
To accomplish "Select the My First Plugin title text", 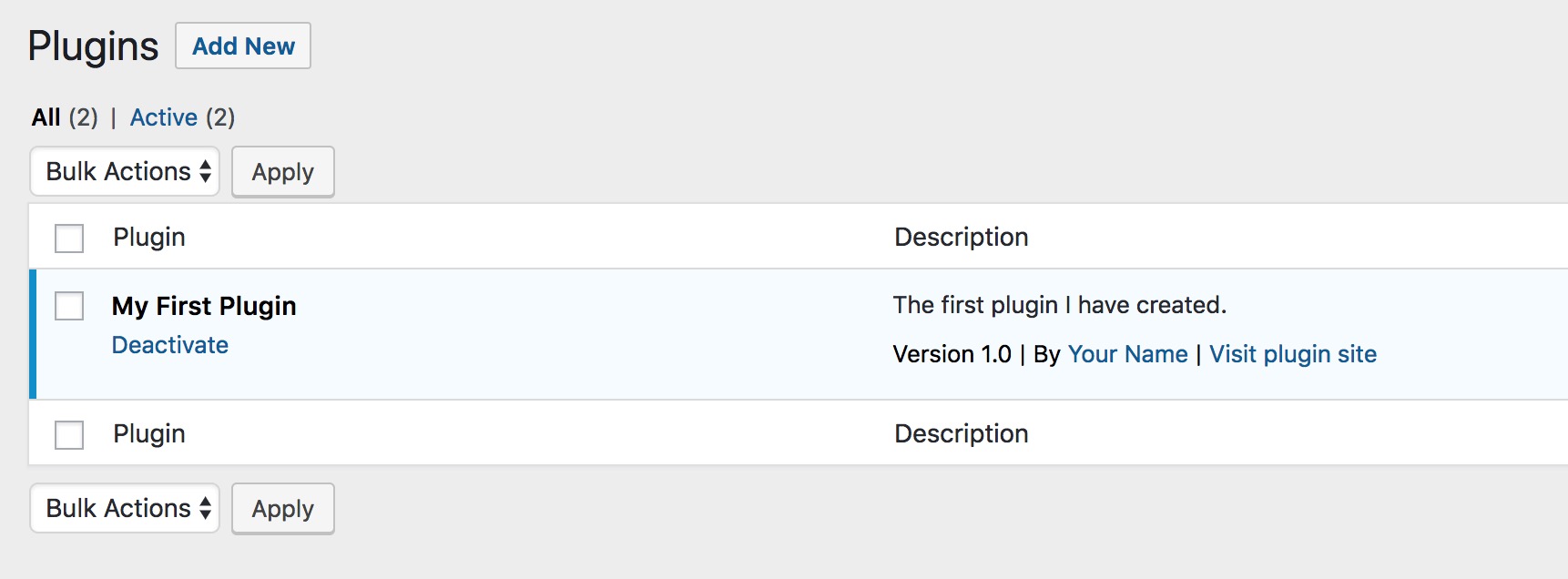I will pyautogui.click(x=202, y=306).
